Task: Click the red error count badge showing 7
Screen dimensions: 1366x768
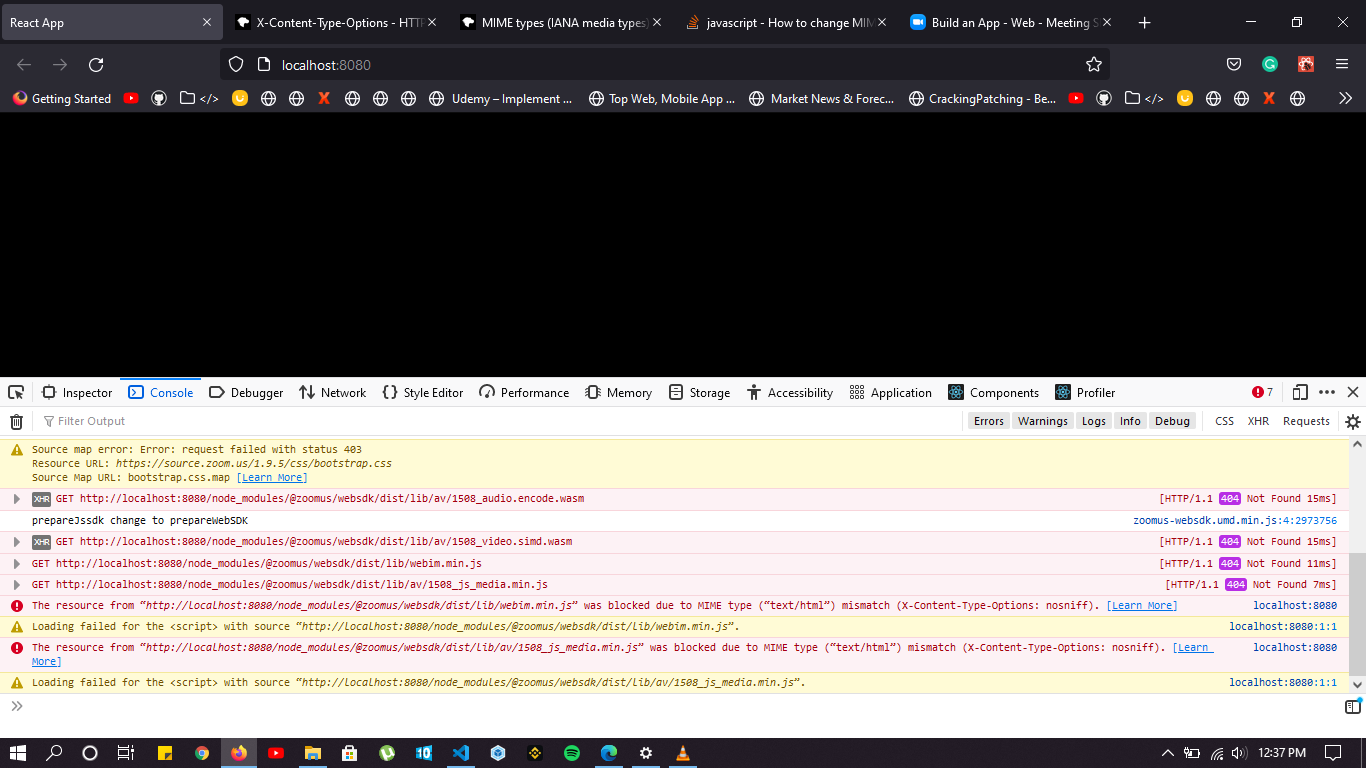Action: coord(1263,392)
